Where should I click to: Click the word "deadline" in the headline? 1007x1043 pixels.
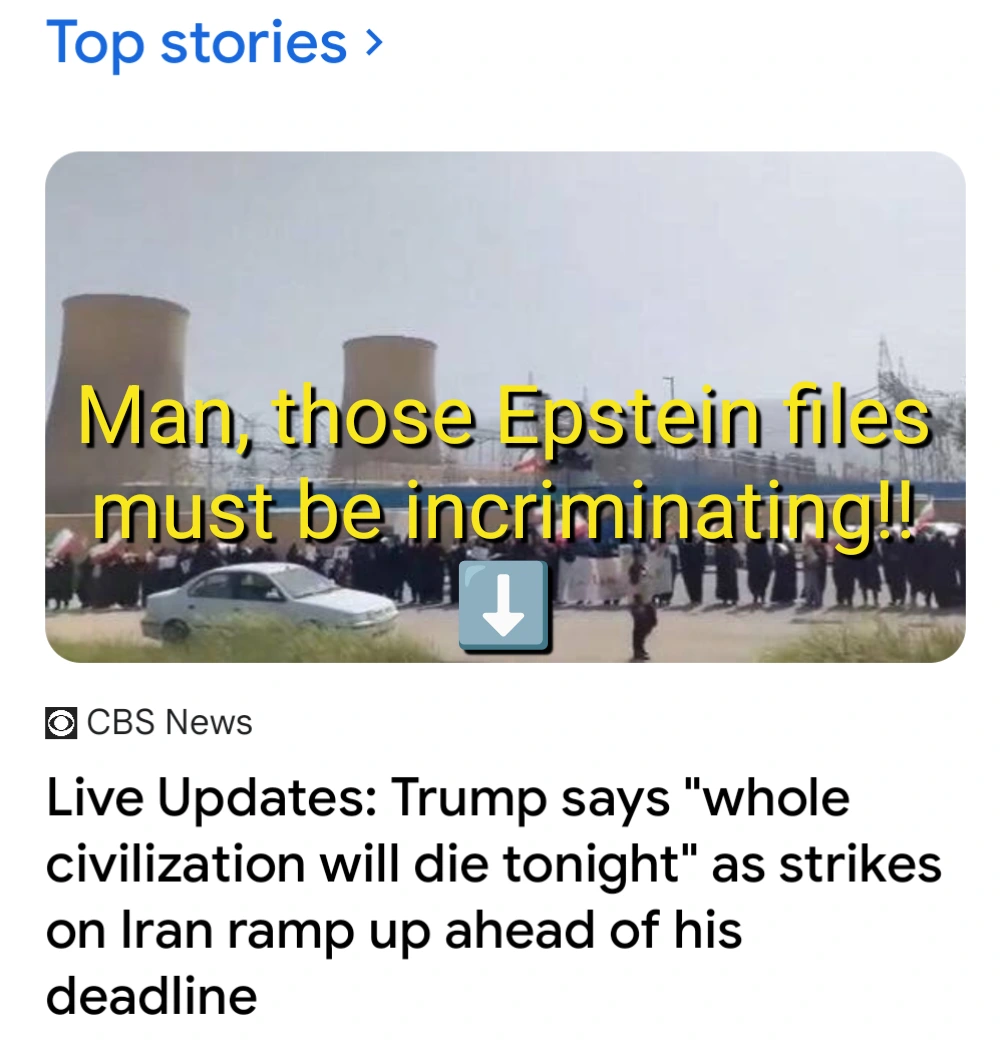click(151, 995)
